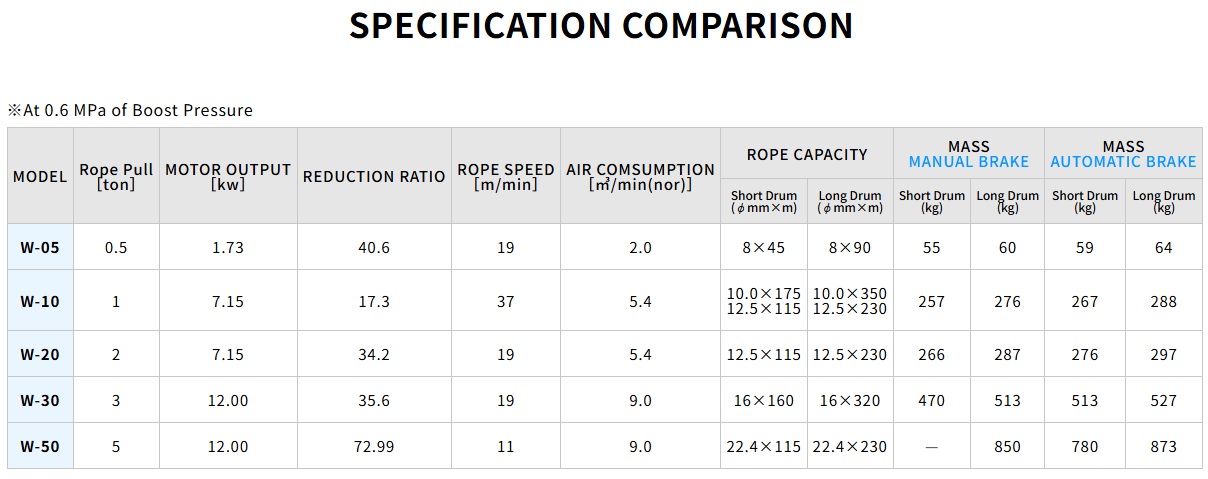
Task: Click the 72.99 reduction ratio value
Action: (374, 446)
